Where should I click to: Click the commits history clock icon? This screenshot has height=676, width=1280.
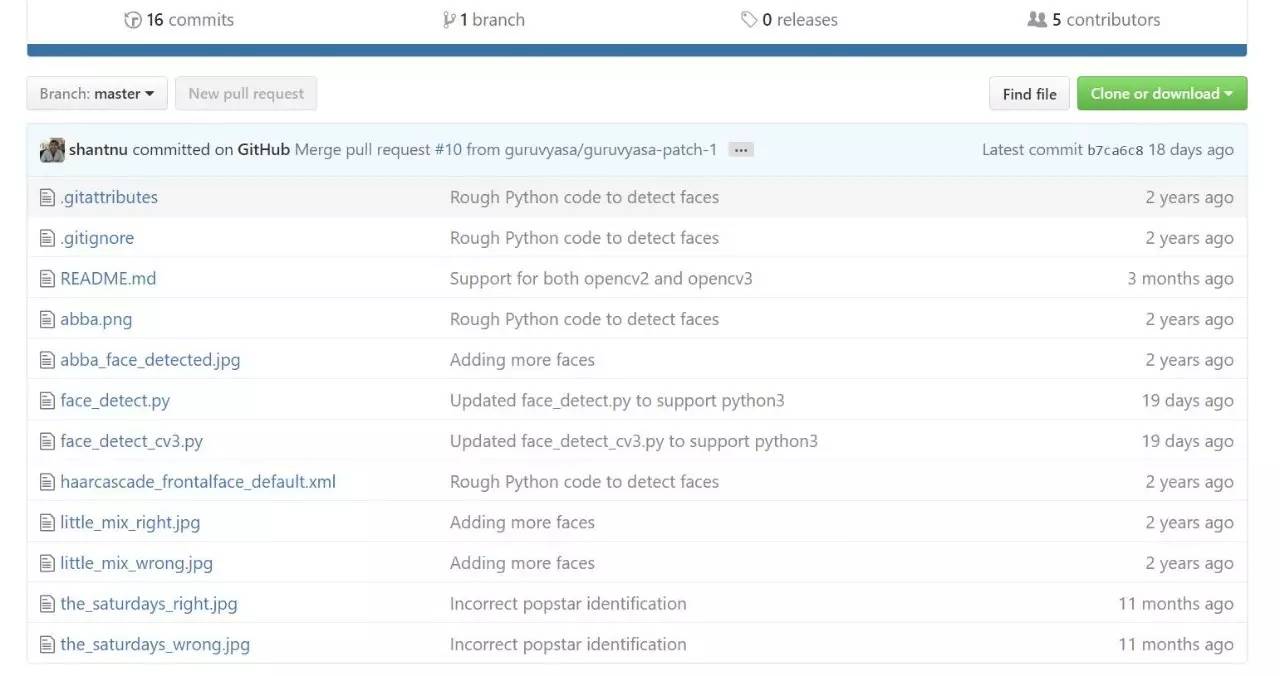(132, 20)
